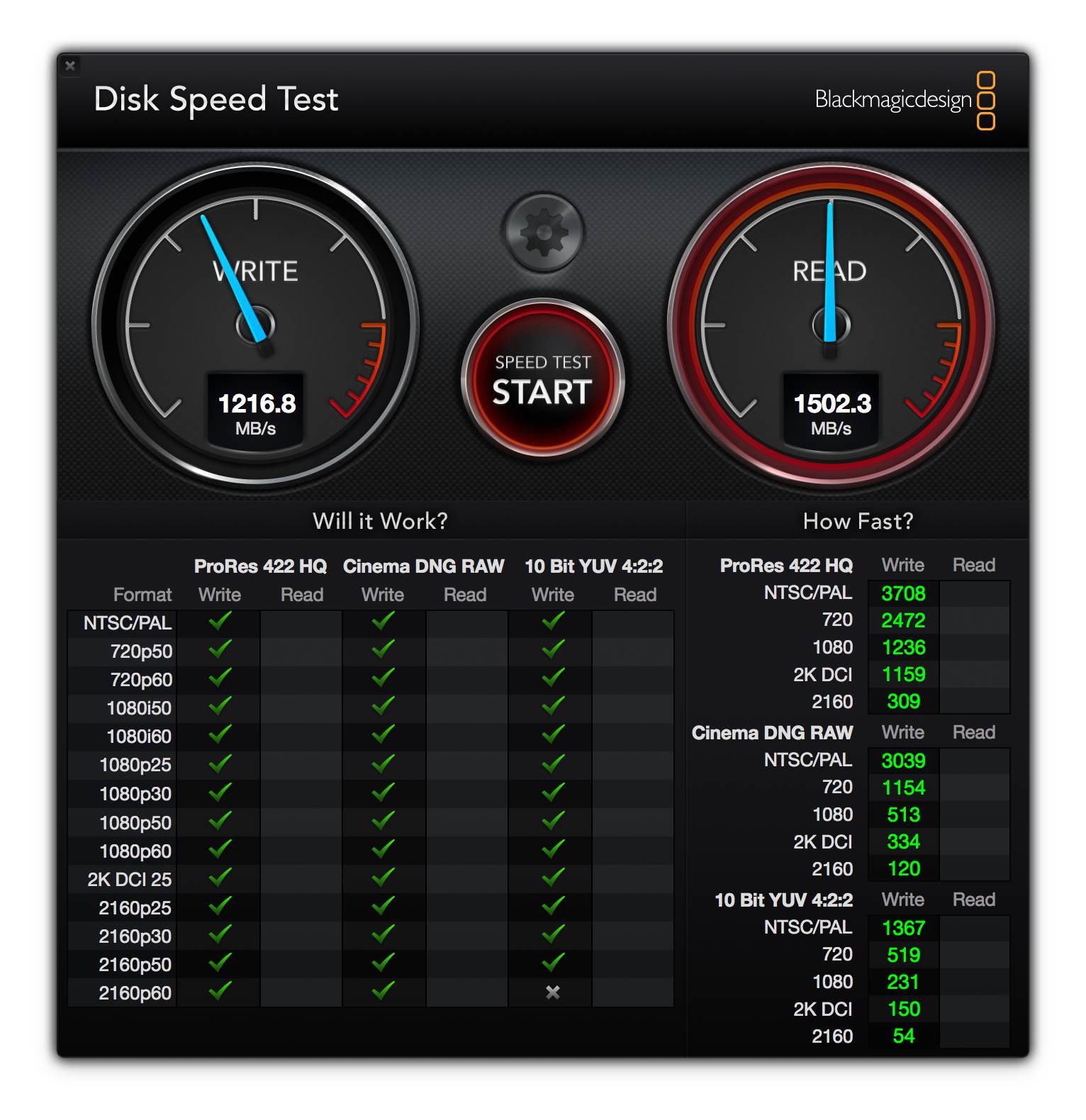Click 10 Bit YUV 1080p60 write checkmark
The width and height of the screenshot is (1086, 1120).
[x=554, y=849]
